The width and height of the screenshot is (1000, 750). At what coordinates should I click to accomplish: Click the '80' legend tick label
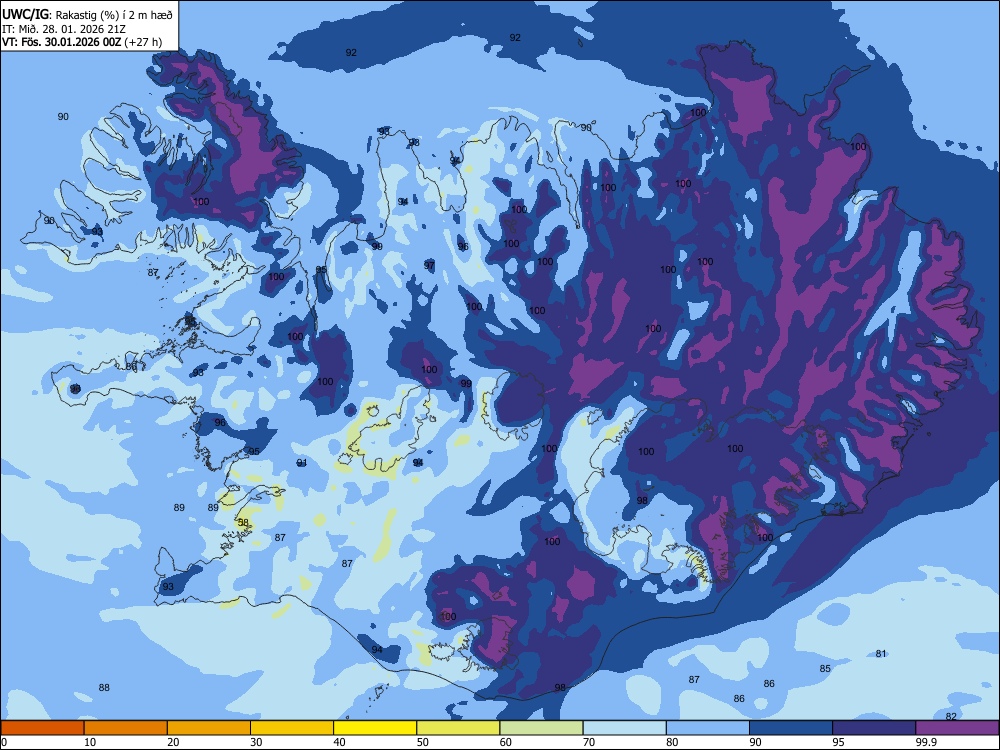coord(672,742)
